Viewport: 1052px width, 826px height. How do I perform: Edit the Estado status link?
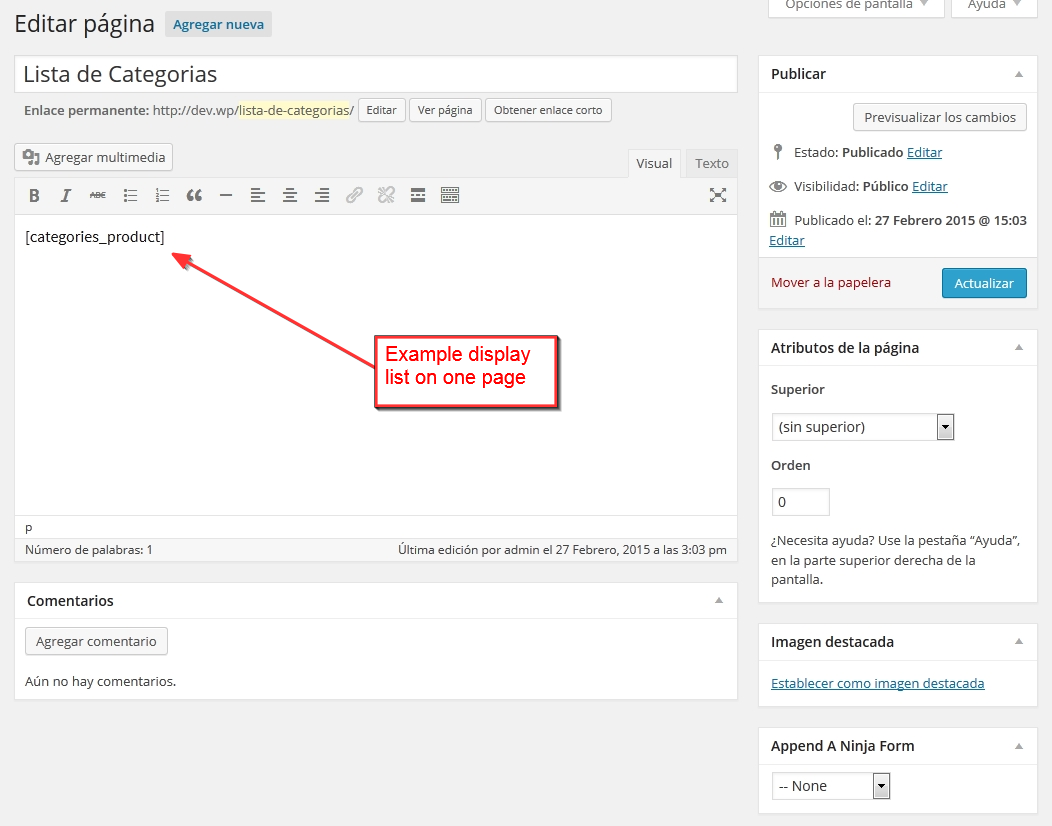tap(925, 152)
